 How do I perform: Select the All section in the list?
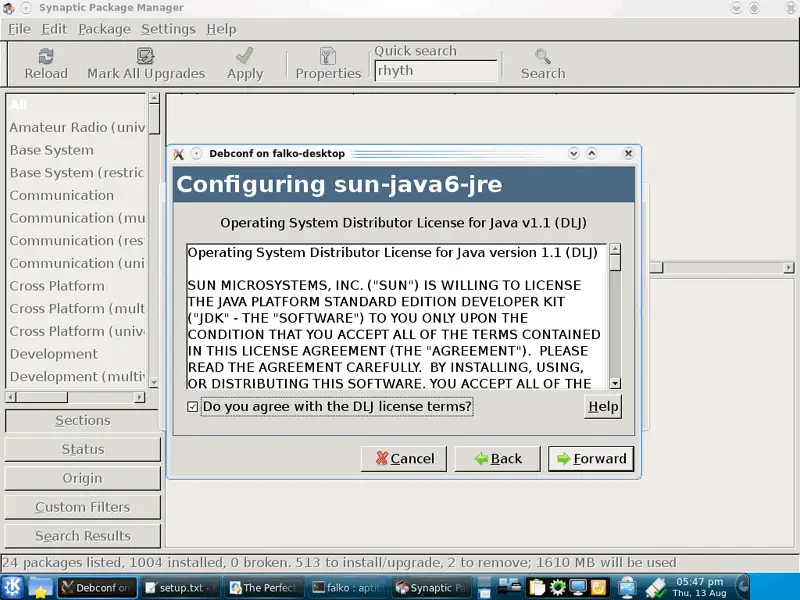[77, 105]
